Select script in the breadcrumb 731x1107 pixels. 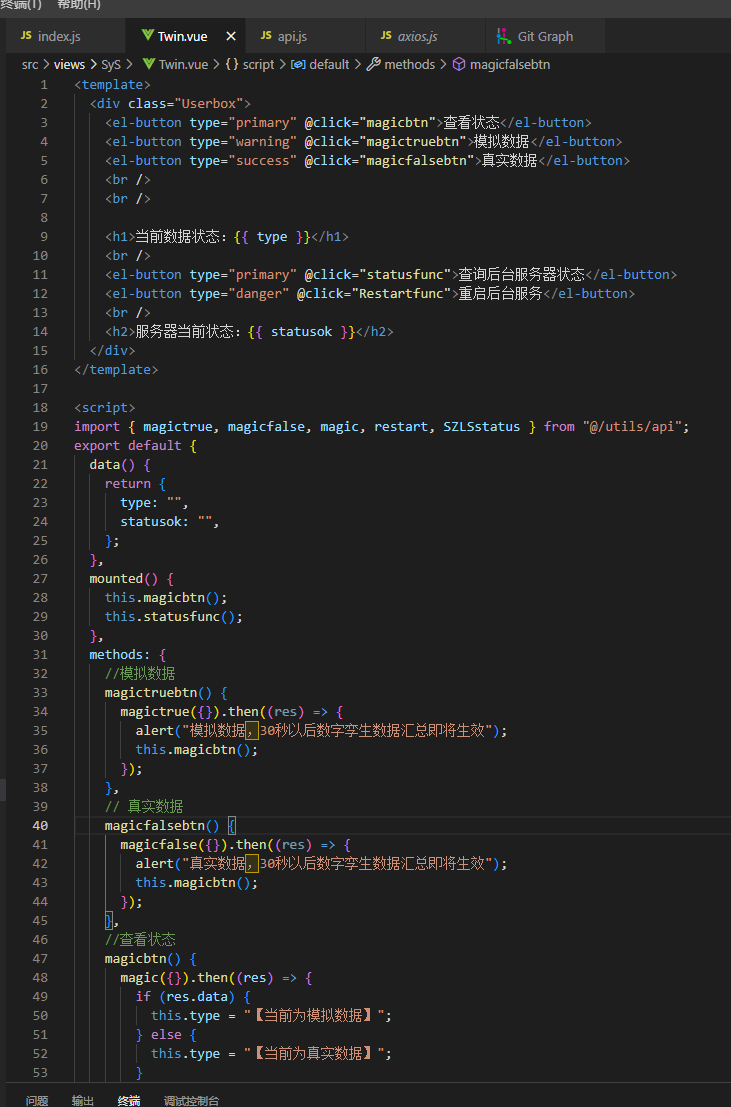pyautogui.click(x=258, y=64)
